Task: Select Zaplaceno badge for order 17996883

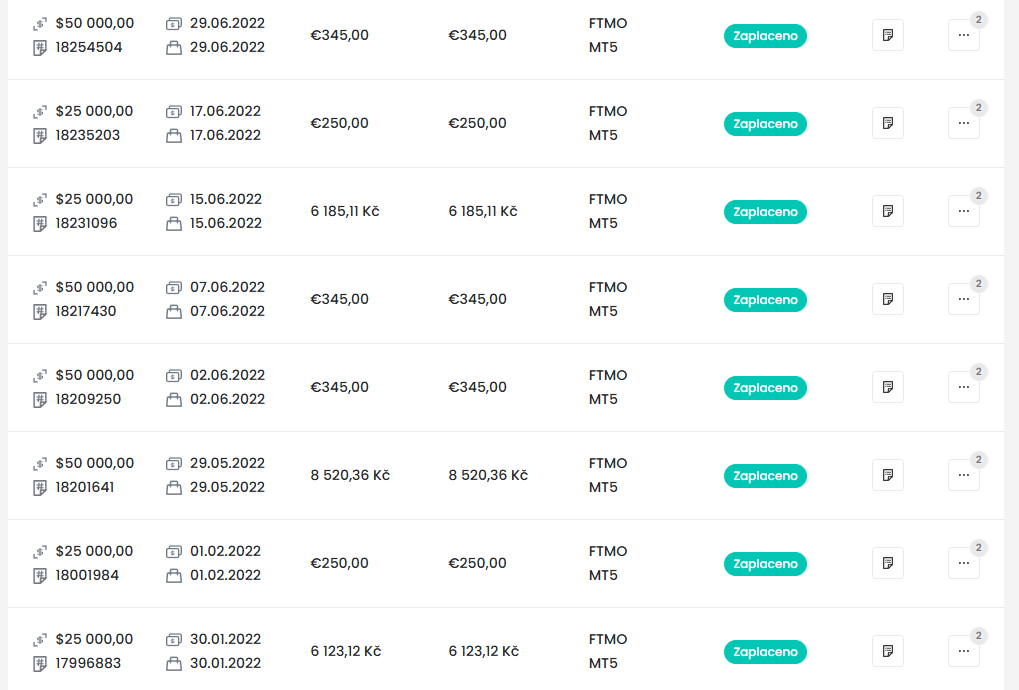Action: coord(765,652)
